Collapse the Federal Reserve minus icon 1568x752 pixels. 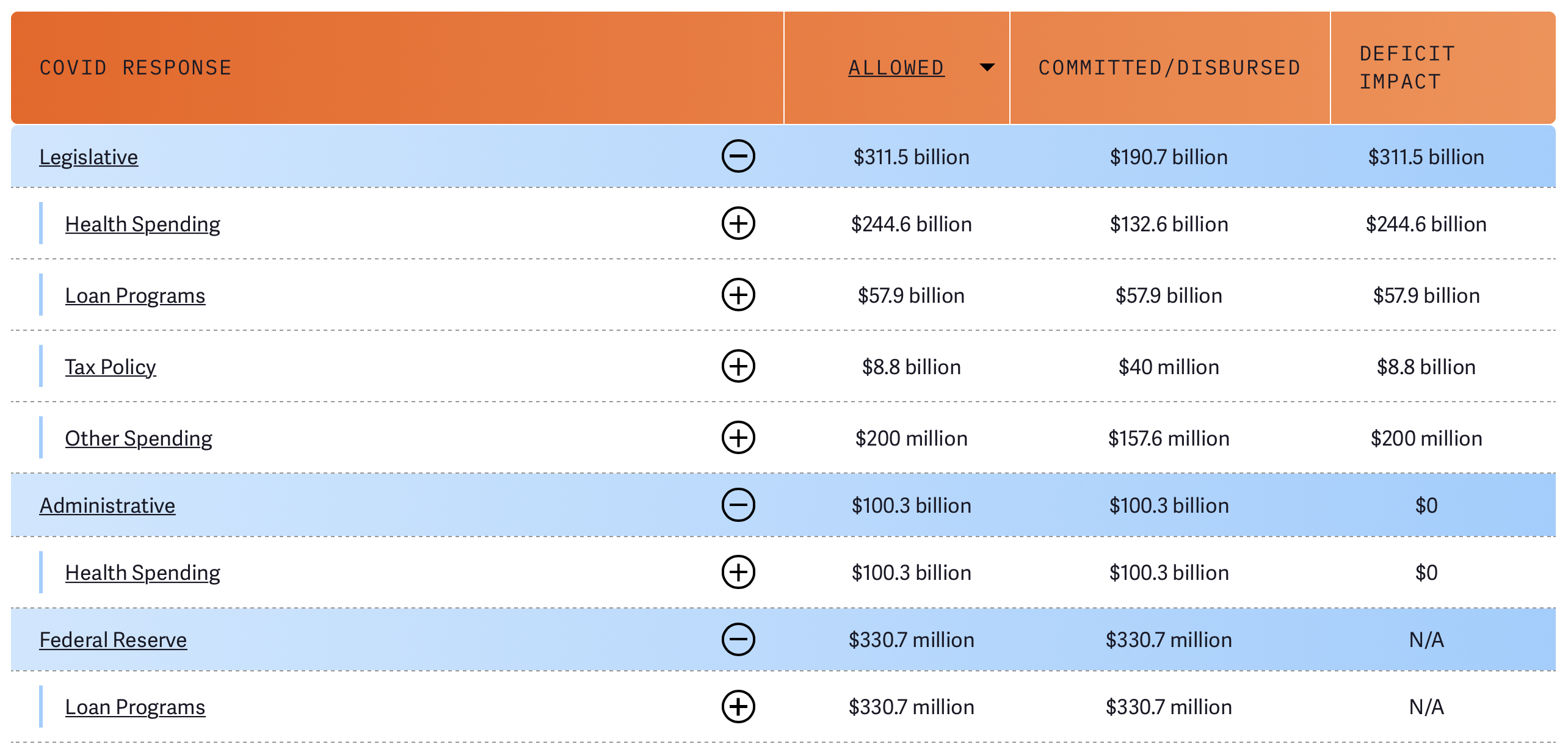click(x=738, y=639)
